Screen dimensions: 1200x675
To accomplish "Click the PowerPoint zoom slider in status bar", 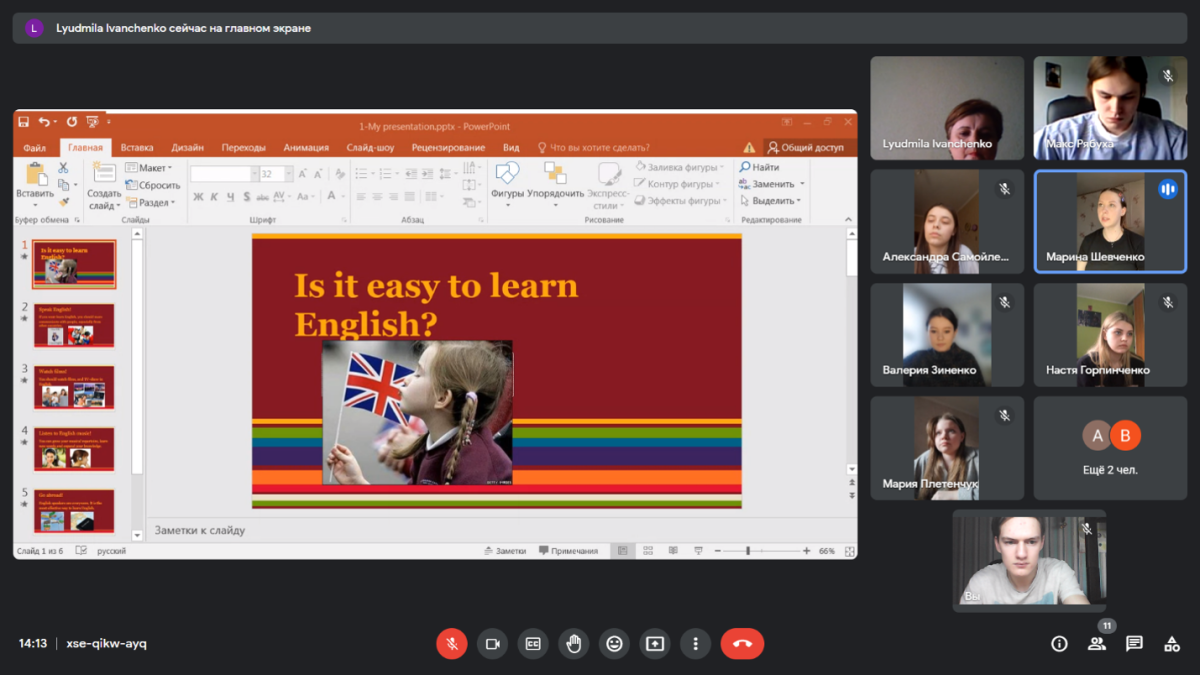I will click(x=748, y=551).
